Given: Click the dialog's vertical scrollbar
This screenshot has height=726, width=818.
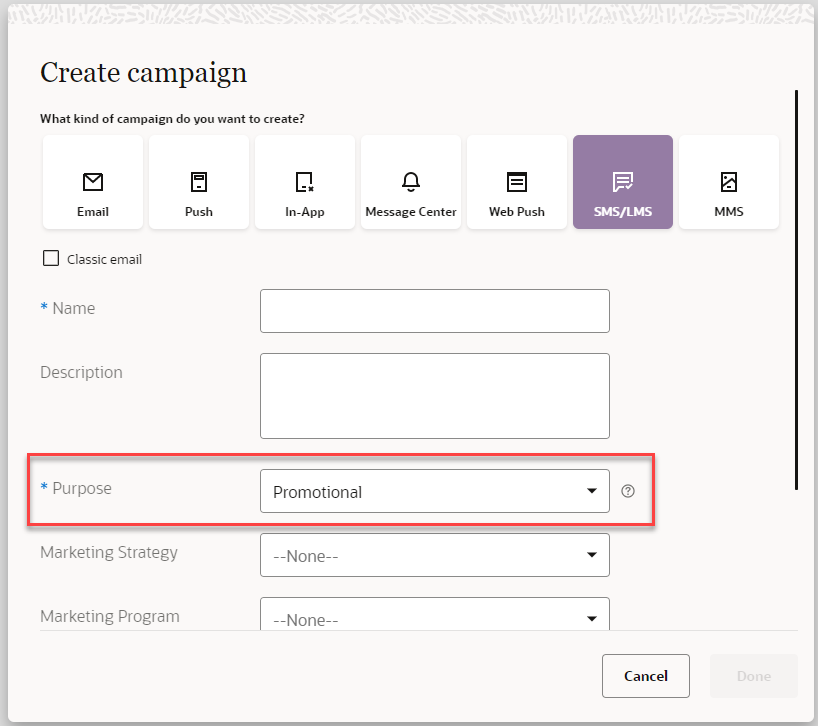Looking at the screenshot, I should pyautogui.click(x=796, y=290).
